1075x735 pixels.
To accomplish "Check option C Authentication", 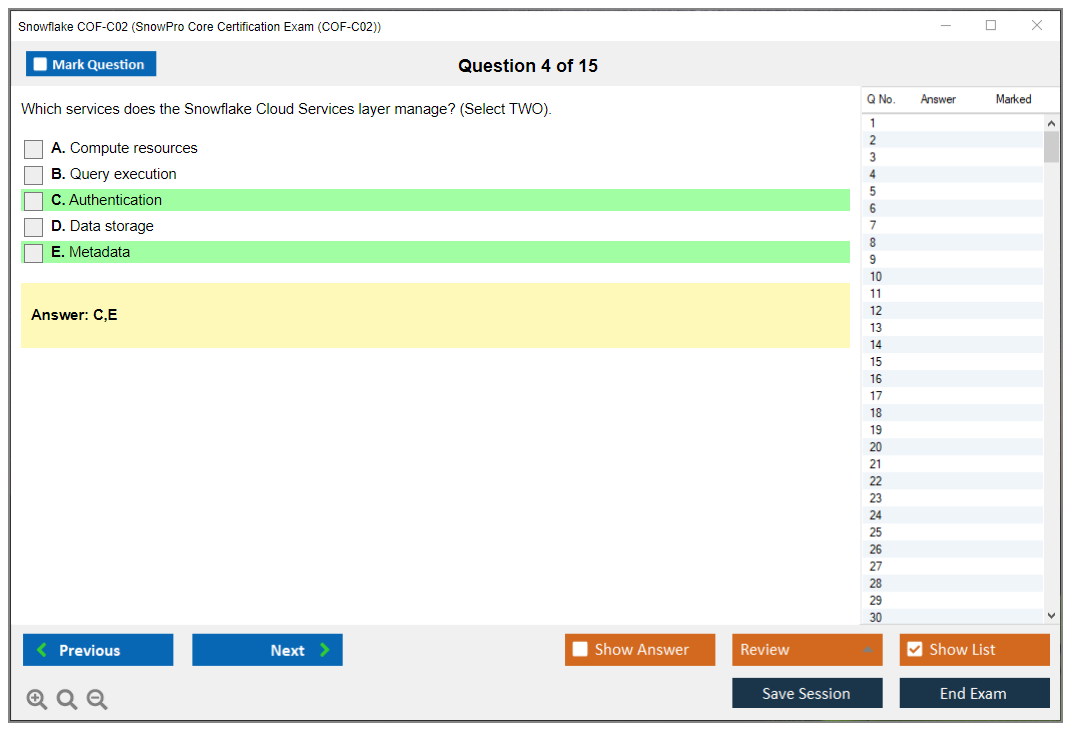I will pos(34,201).
